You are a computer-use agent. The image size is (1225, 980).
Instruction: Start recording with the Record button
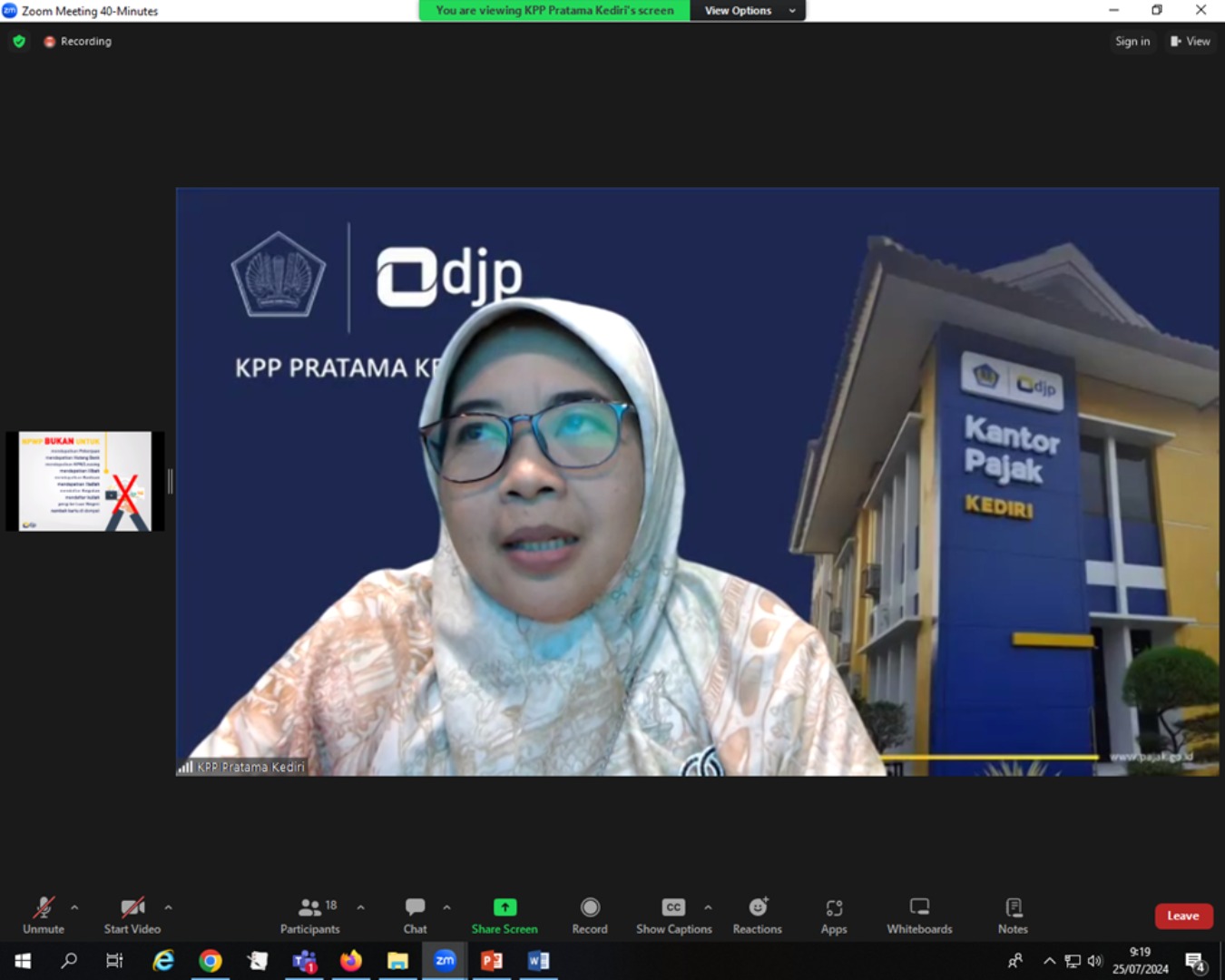click(590, 915)
